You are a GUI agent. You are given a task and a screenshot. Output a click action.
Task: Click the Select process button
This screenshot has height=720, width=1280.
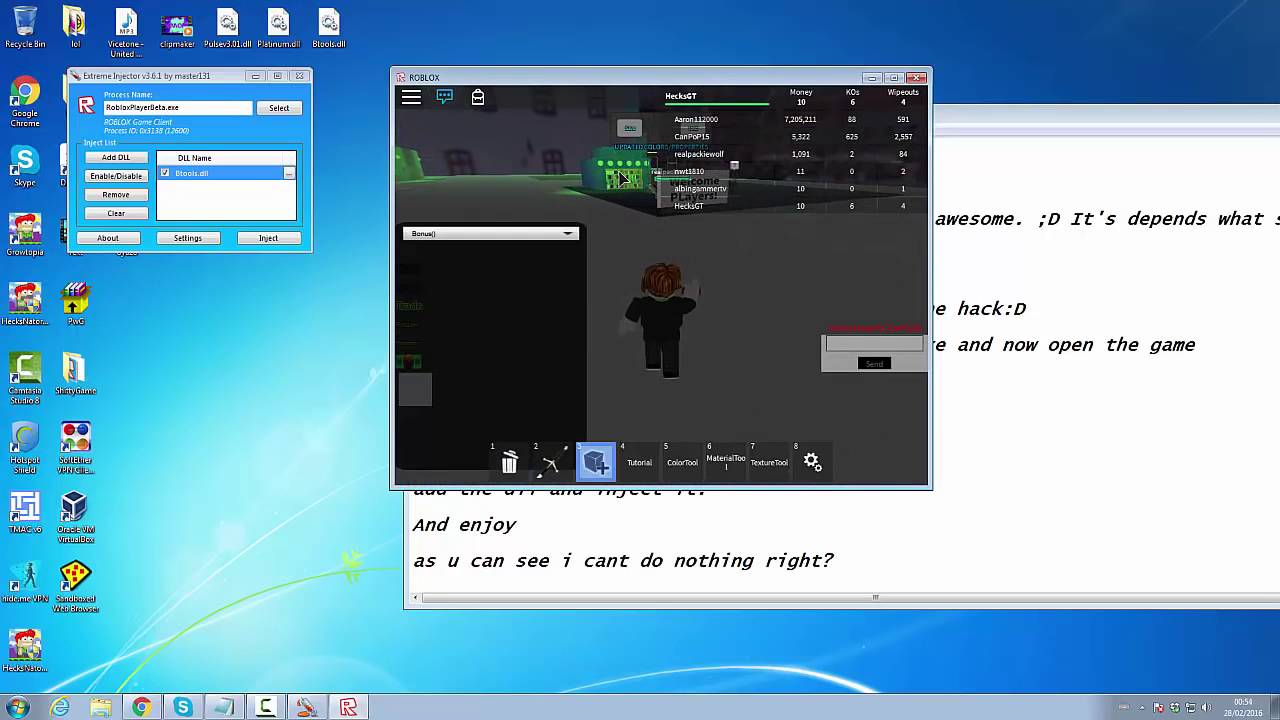click(279, 108)
